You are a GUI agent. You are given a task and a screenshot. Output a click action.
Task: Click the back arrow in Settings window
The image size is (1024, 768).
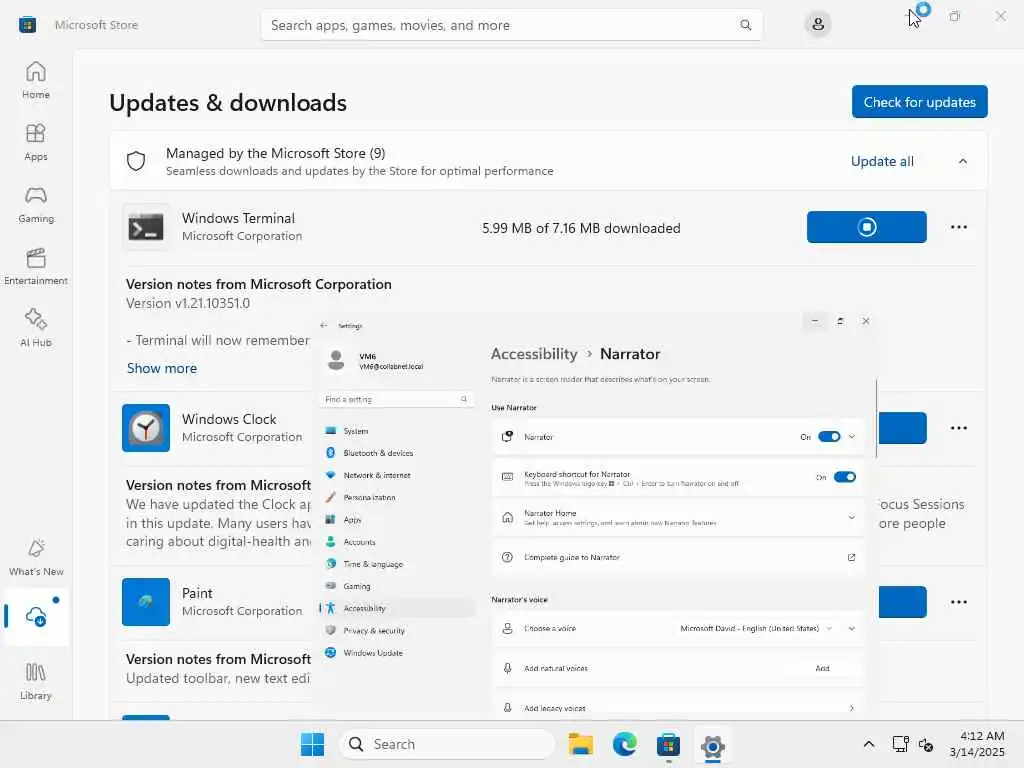[323, 325]
